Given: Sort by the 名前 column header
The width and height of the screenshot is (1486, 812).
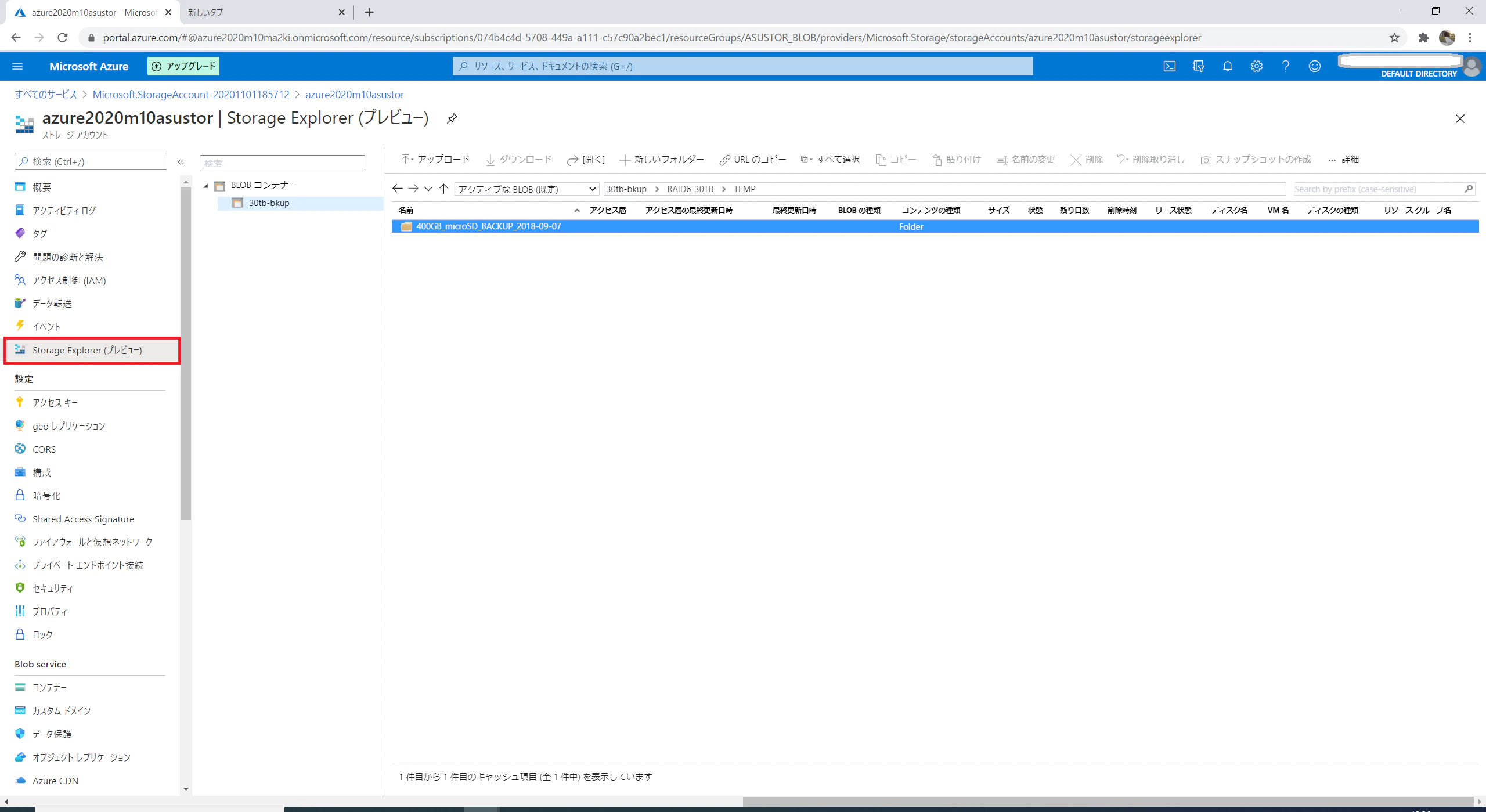Looking at the screenshot, I should 406,210.
